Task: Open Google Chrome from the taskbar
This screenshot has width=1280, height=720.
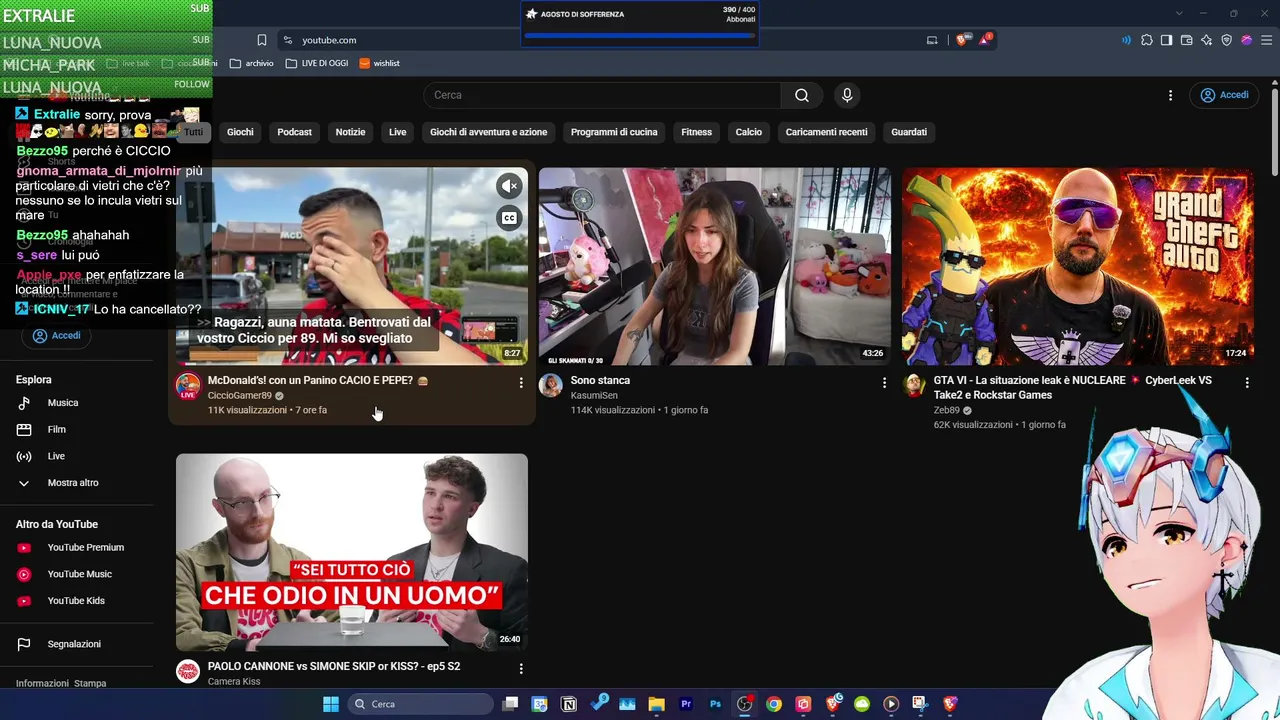Action: point(774,704)
